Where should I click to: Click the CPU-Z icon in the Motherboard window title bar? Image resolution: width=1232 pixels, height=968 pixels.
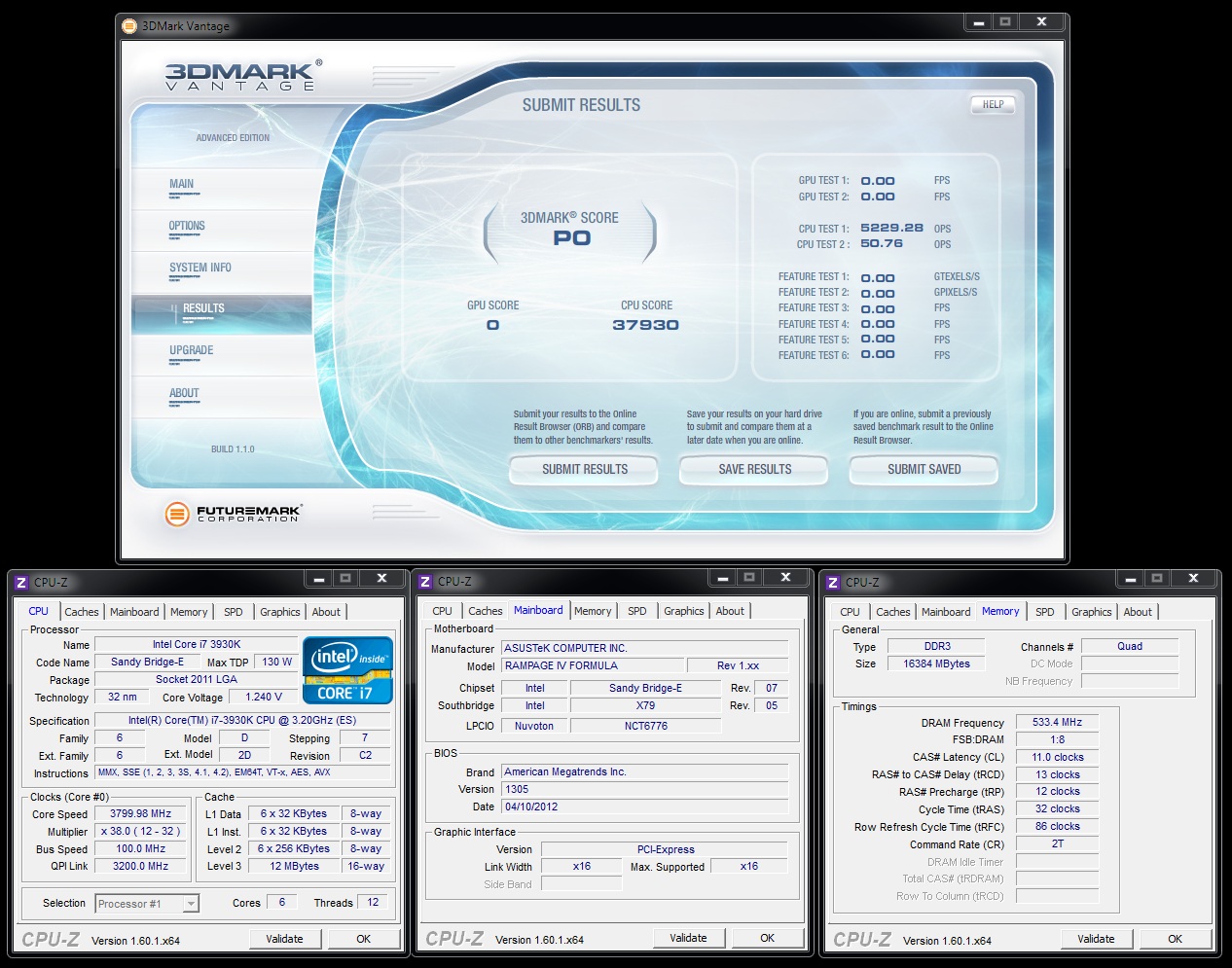(425, 582)
